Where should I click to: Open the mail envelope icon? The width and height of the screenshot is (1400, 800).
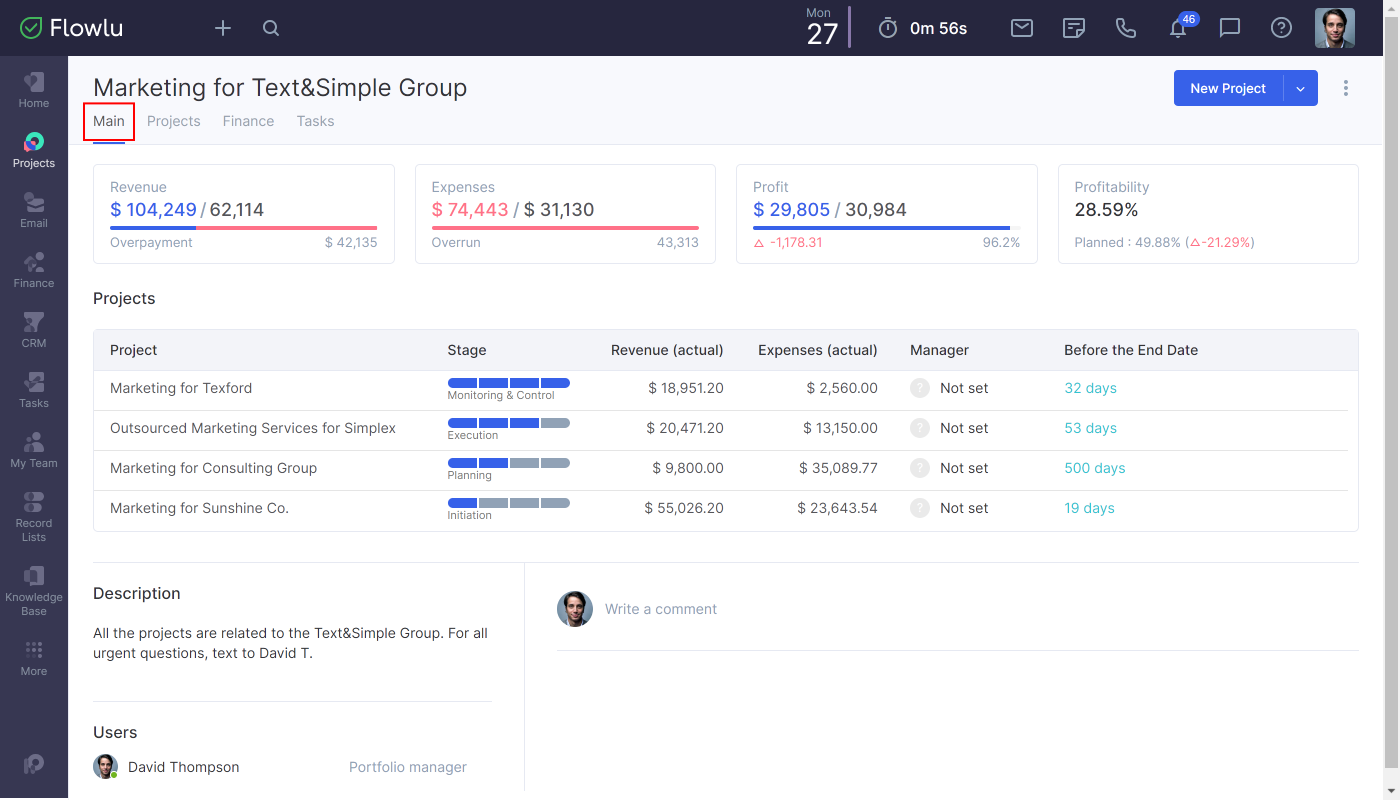(1022, 28)
